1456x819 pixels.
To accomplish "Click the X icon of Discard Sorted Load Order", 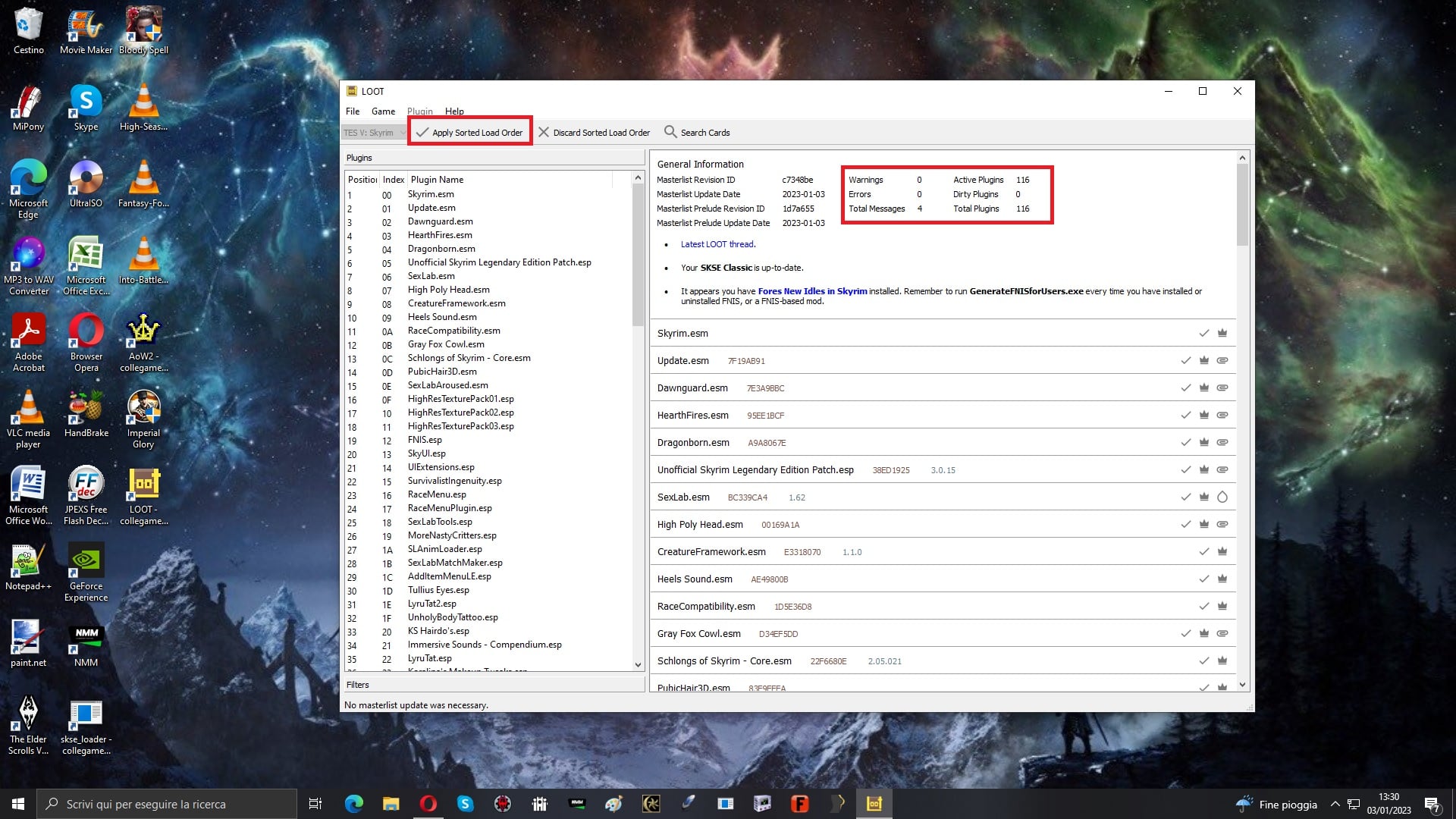I will pos(544,132).
